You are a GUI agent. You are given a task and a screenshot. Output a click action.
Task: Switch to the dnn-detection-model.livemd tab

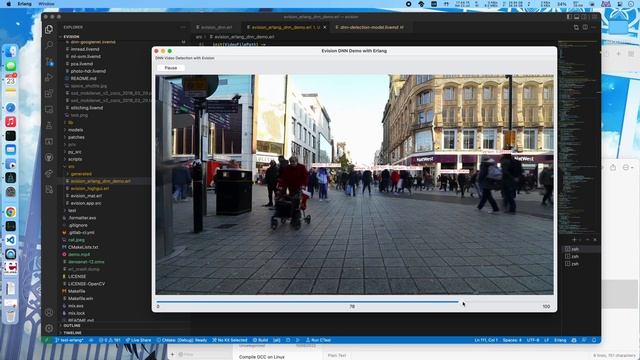point(370,27)
